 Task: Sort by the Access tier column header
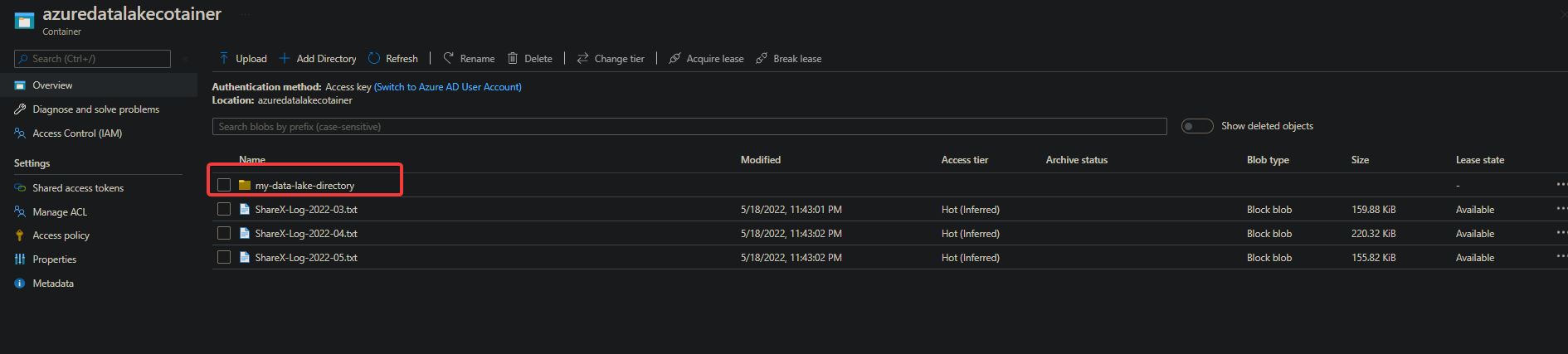[x=965, y=160]
